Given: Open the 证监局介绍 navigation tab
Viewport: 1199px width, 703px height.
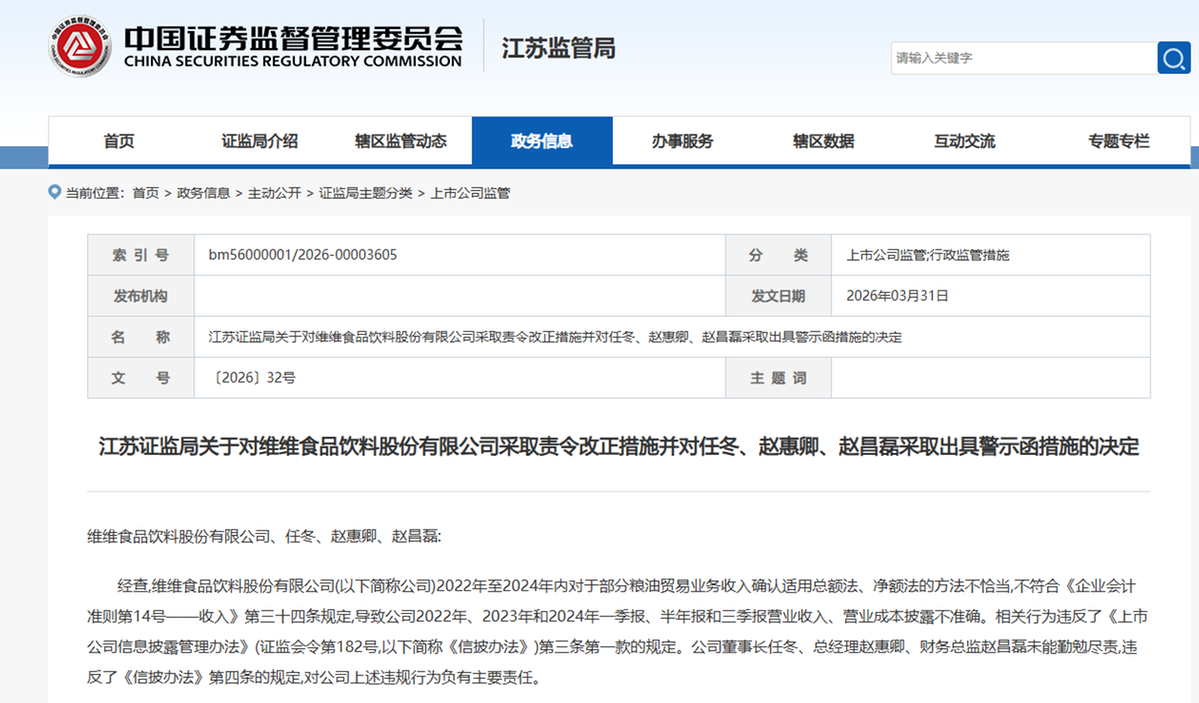Looking at the screenshot, I should 260,141.
